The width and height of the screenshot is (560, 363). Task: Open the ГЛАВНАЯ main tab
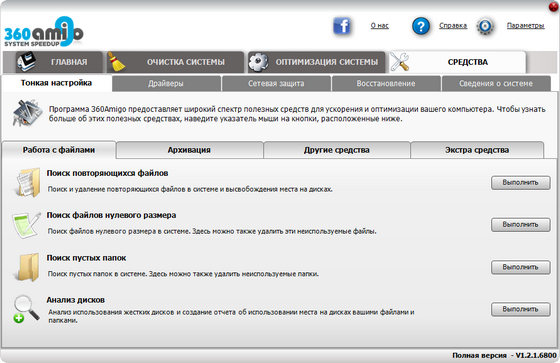53,62
